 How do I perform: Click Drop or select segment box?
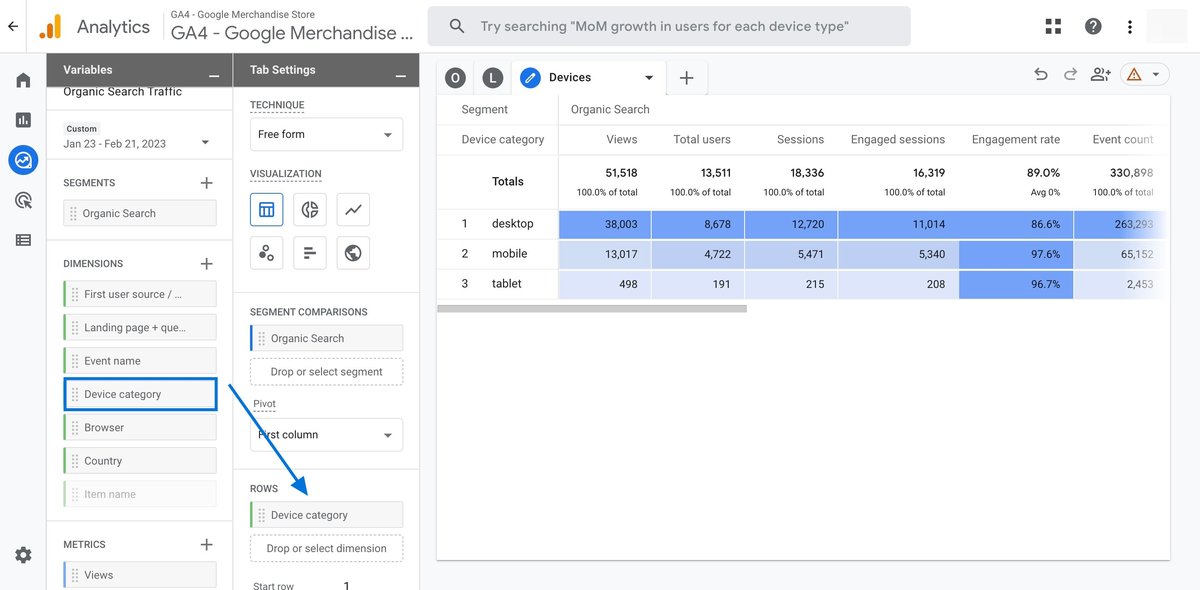326,372
